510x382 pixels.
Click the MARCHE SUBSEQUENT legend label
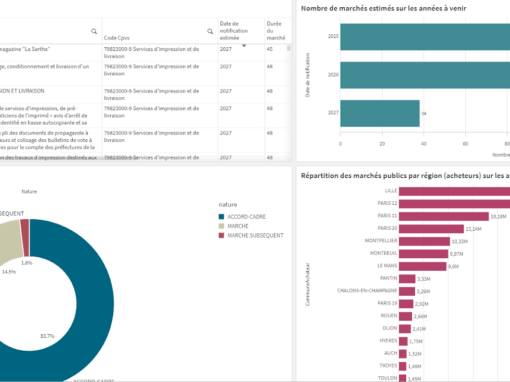pyautogui.click(x=255, y=235)
